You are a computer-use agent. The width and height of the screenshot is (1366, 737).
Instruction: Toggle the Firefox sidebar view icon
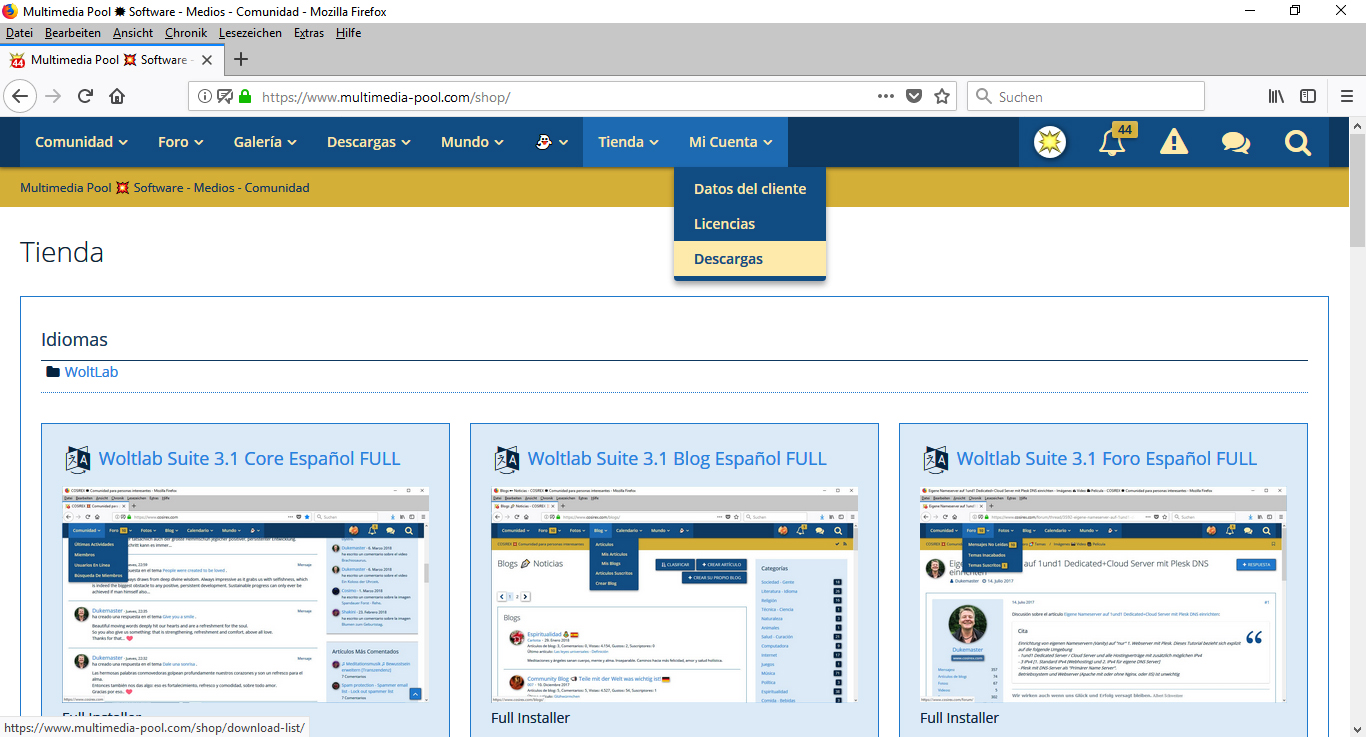click(x=1307, y=97)
